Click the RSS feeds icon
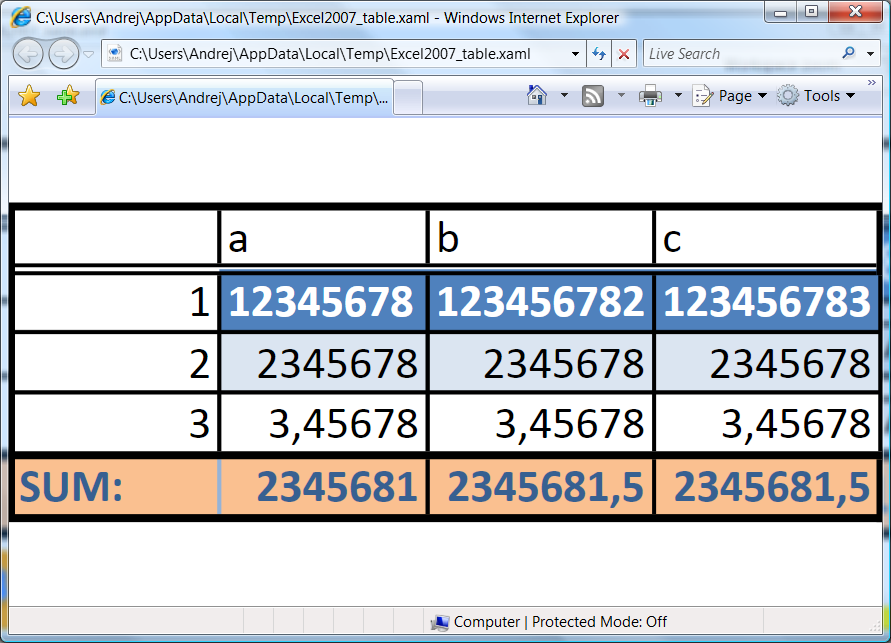 (x=593, y=95)
